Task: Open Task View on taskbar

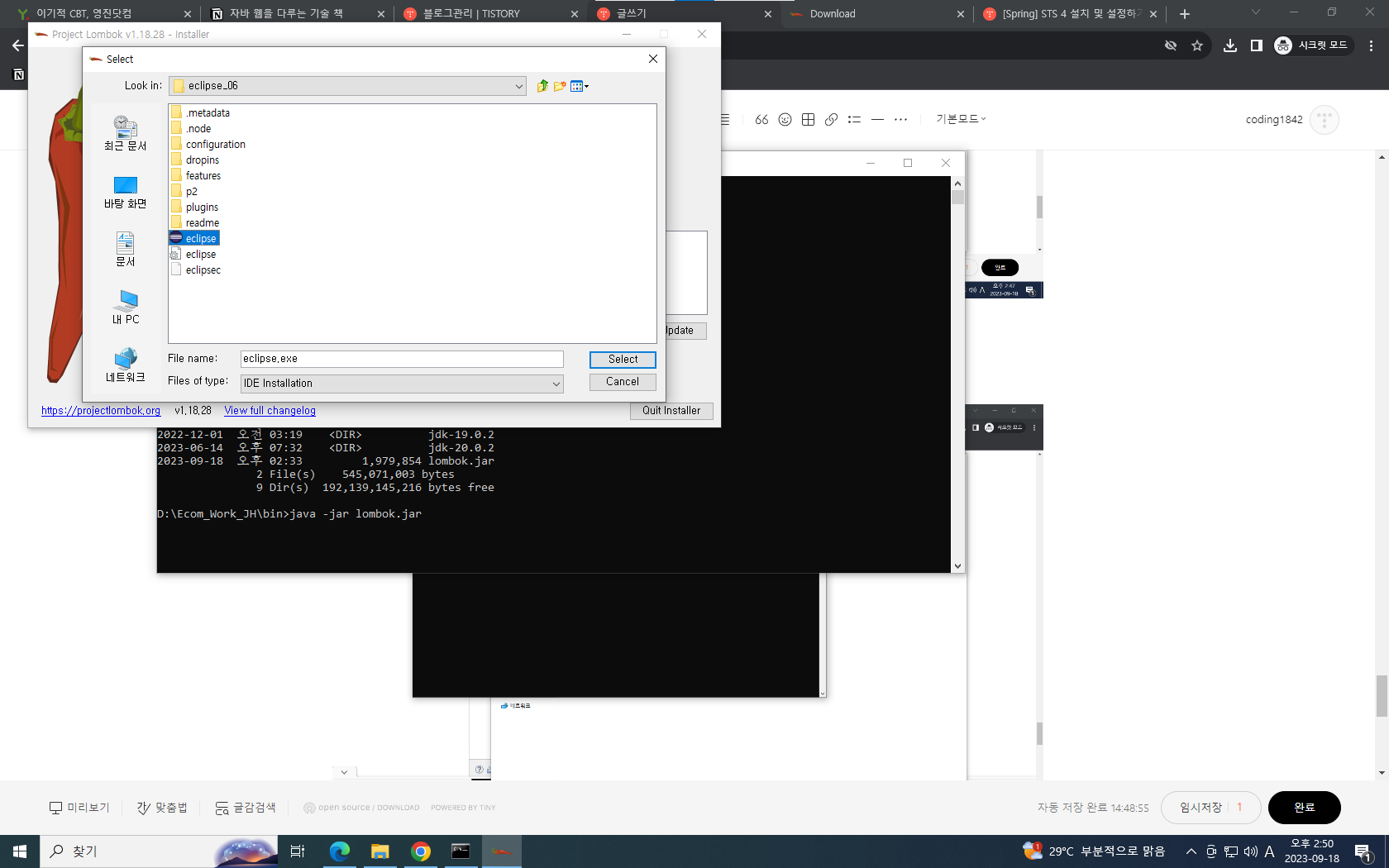Action: point(298,851)
